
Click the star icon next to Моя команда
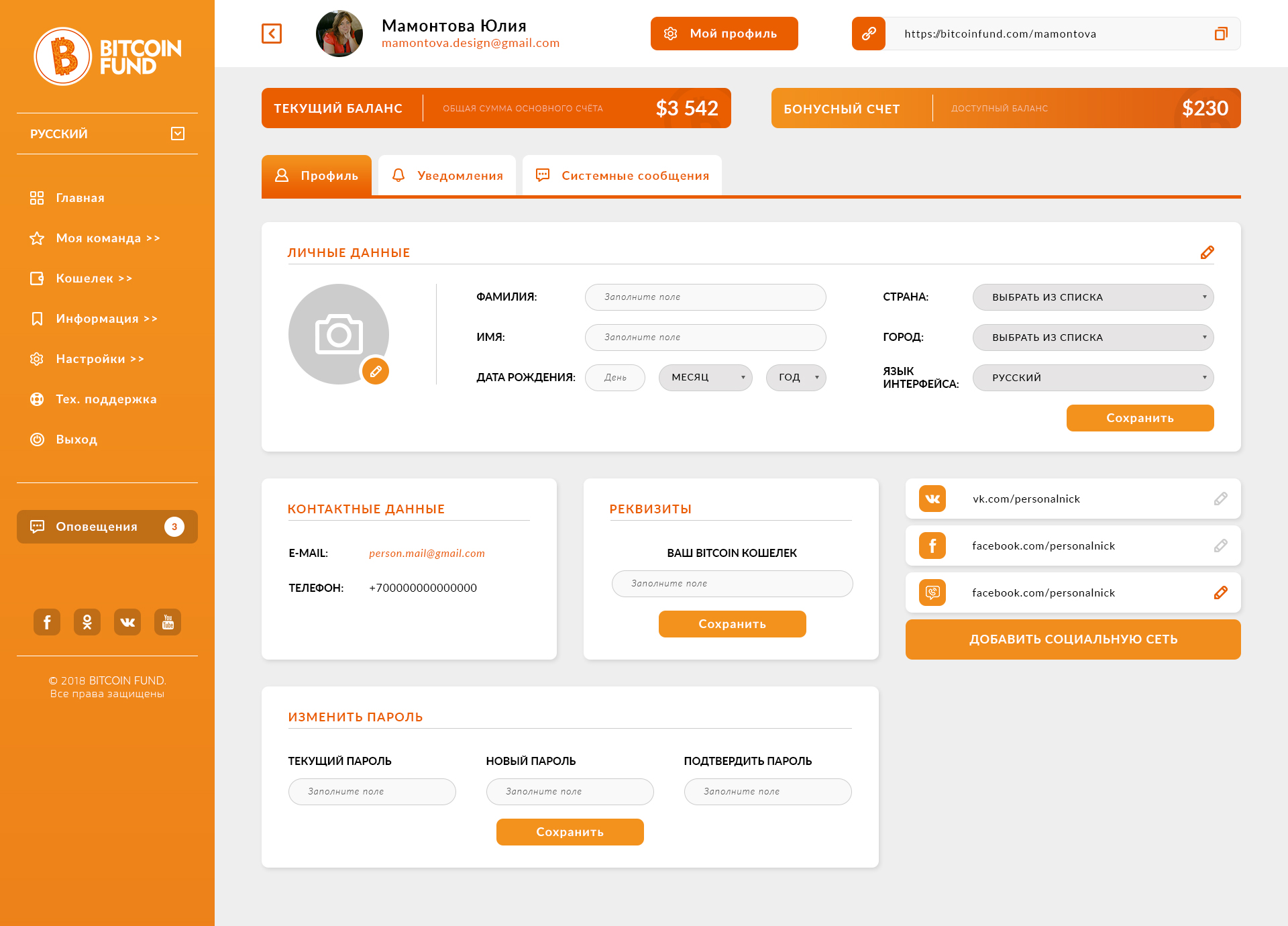click(x=37, y=238)
